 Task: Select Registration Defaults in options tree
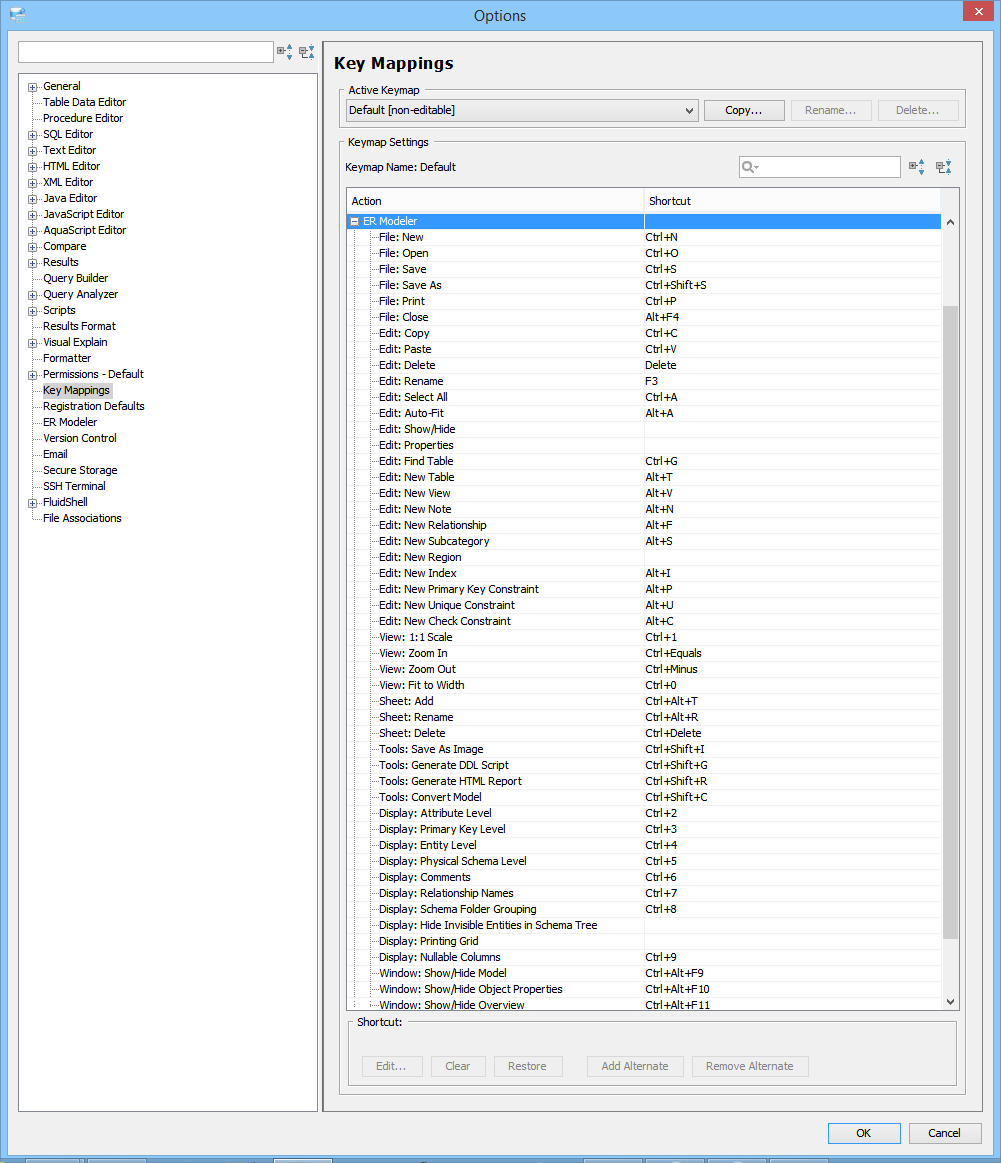93,406
